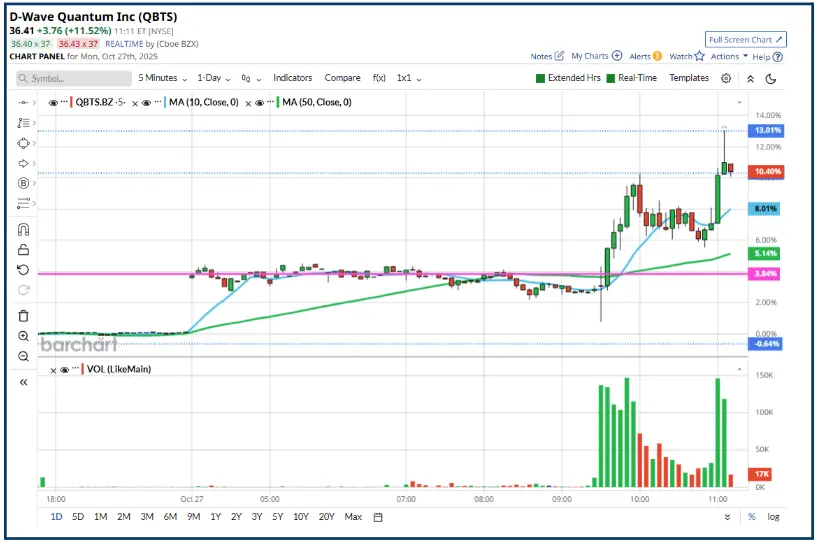The width and height of the screenshot is (816, 541).
Task: Open chart settings gear icon
Action: tap(726, 78)
